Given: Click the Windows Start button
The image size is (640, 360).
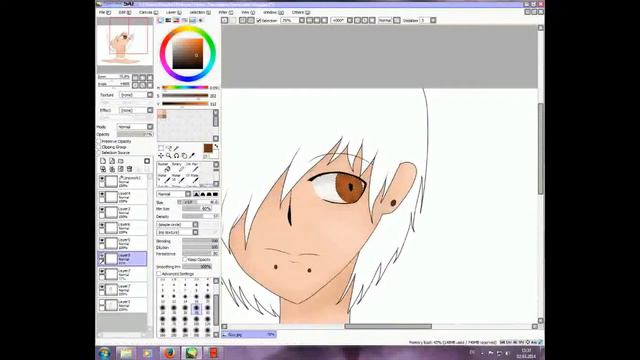Looking at the screenshot, I should coord(104,353).
